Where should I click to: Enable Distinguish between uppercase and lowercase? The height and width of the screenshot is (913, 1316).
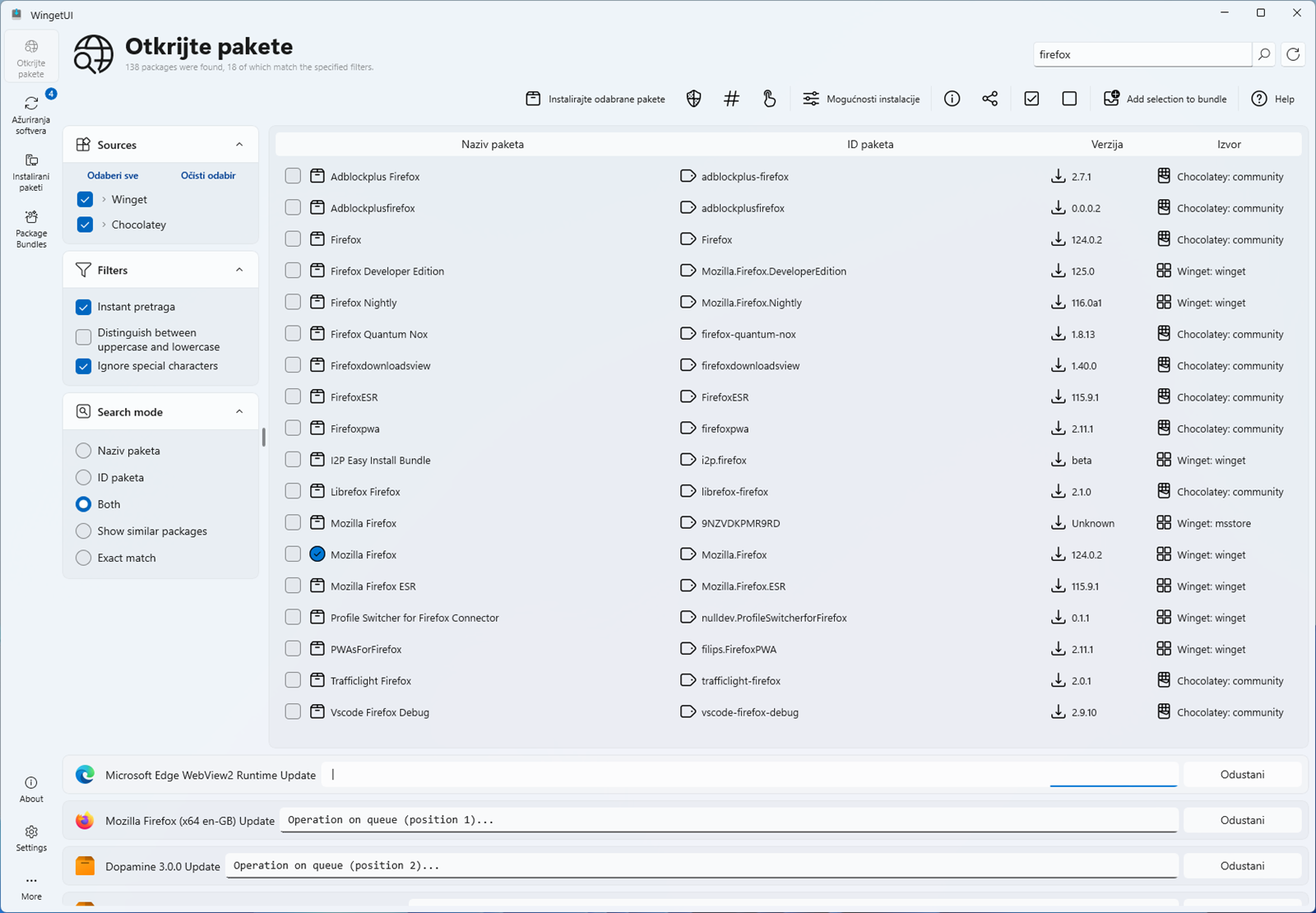84,337
